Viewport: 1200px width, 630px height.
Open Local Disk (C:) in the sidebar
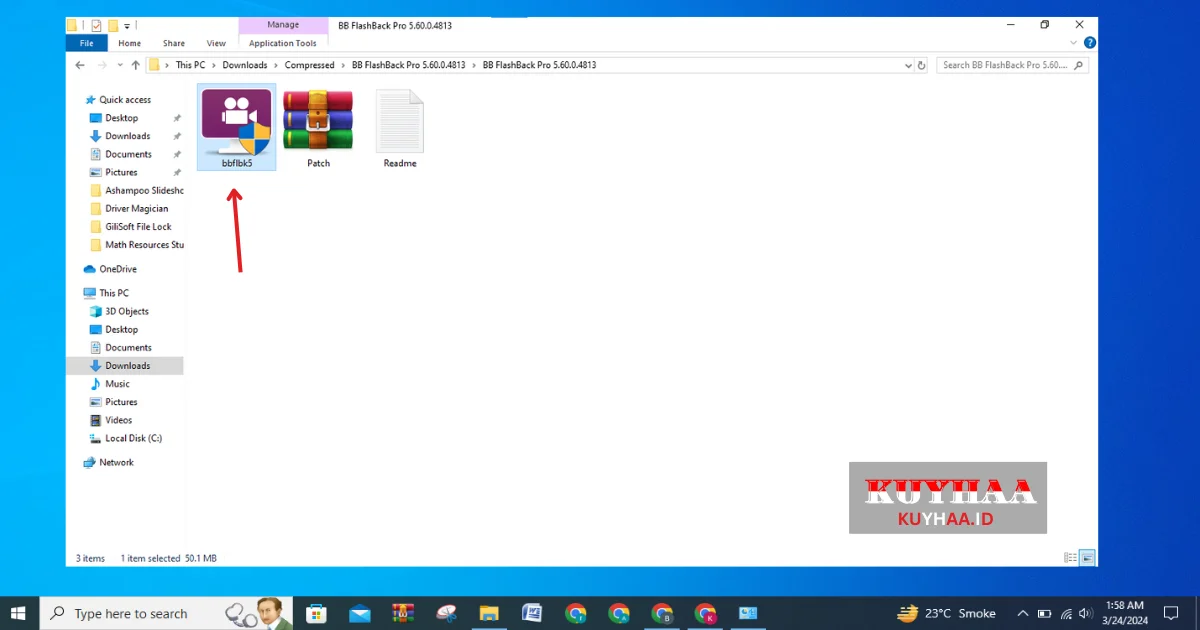(x=133, y=438)
